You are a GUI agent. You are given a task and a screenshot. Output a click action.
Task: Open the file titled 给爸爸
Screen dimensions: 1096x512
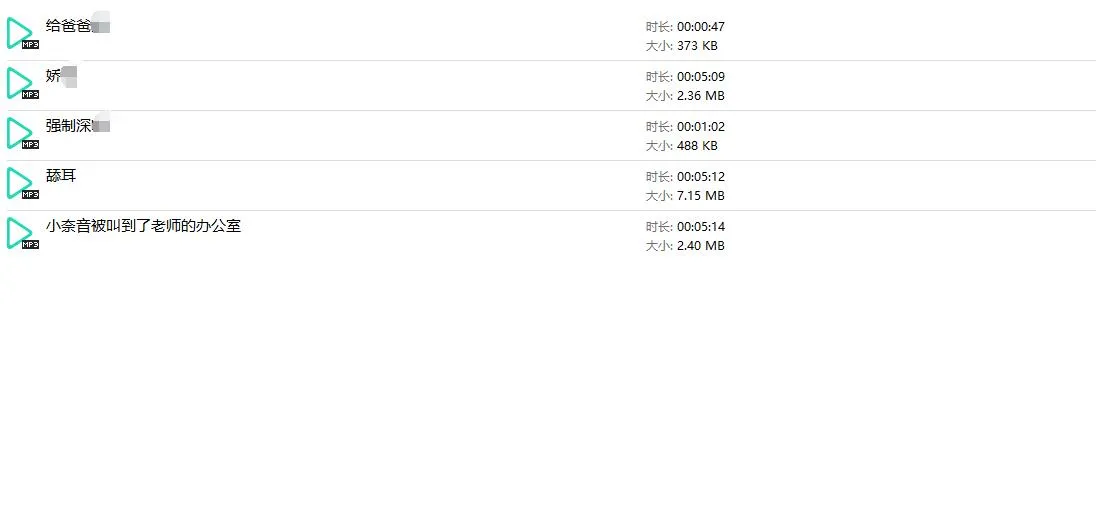coord(68,26)
